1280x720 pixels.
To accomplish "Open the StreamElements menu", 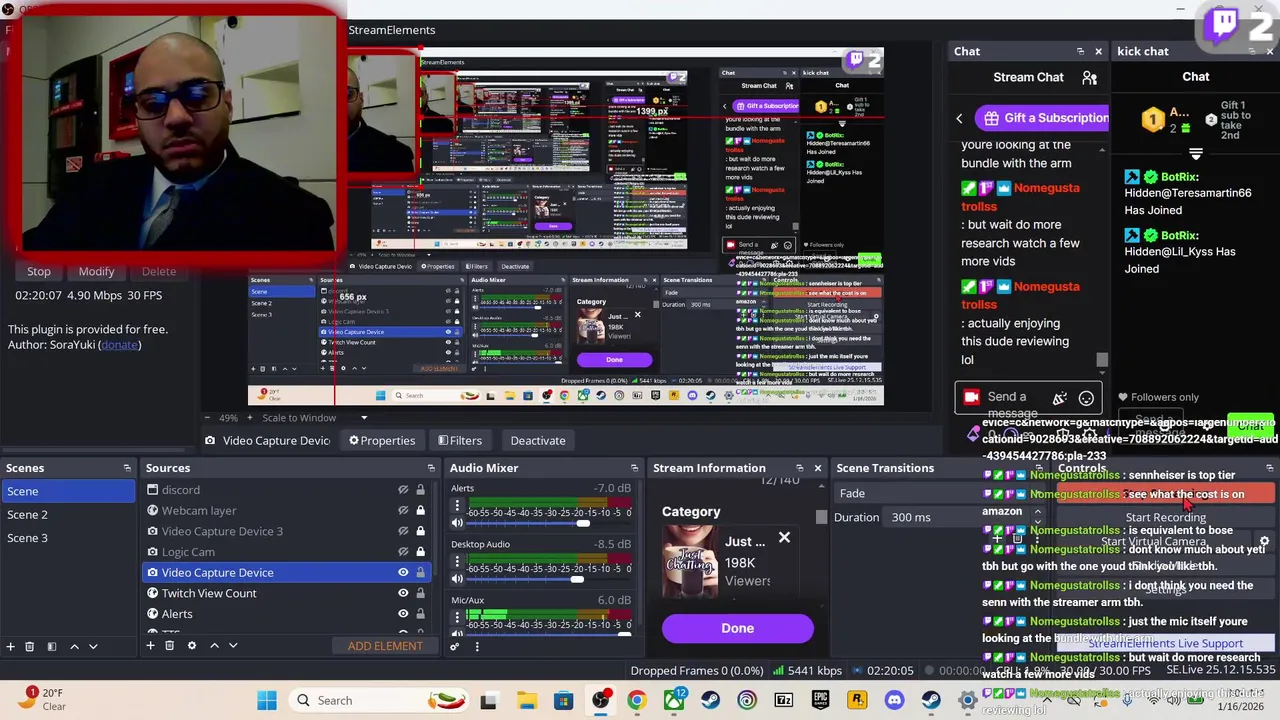I will [391, 30].
